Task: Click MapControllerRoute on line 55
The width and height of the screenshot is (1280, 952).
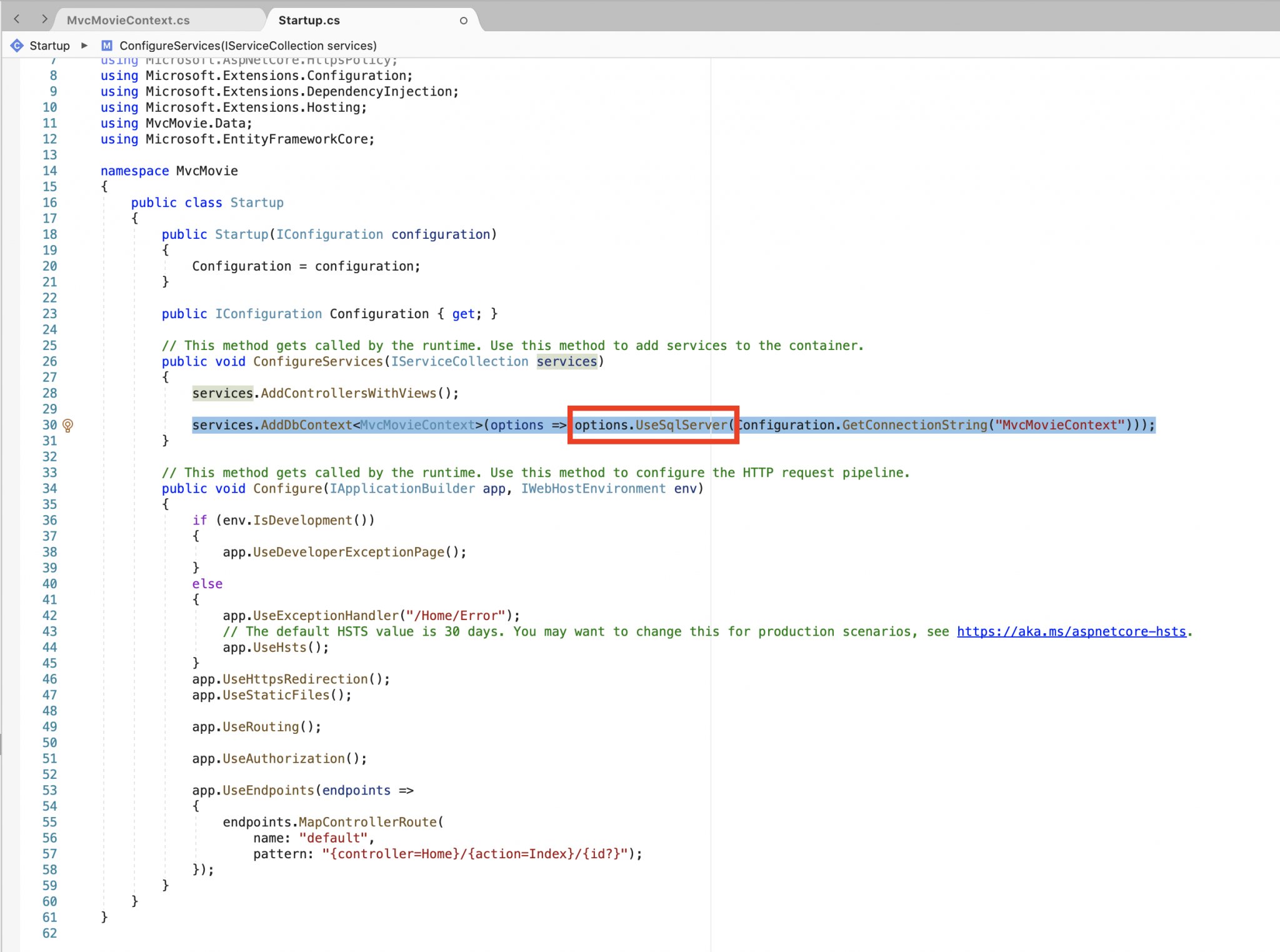Action: (x=367, y=822)
